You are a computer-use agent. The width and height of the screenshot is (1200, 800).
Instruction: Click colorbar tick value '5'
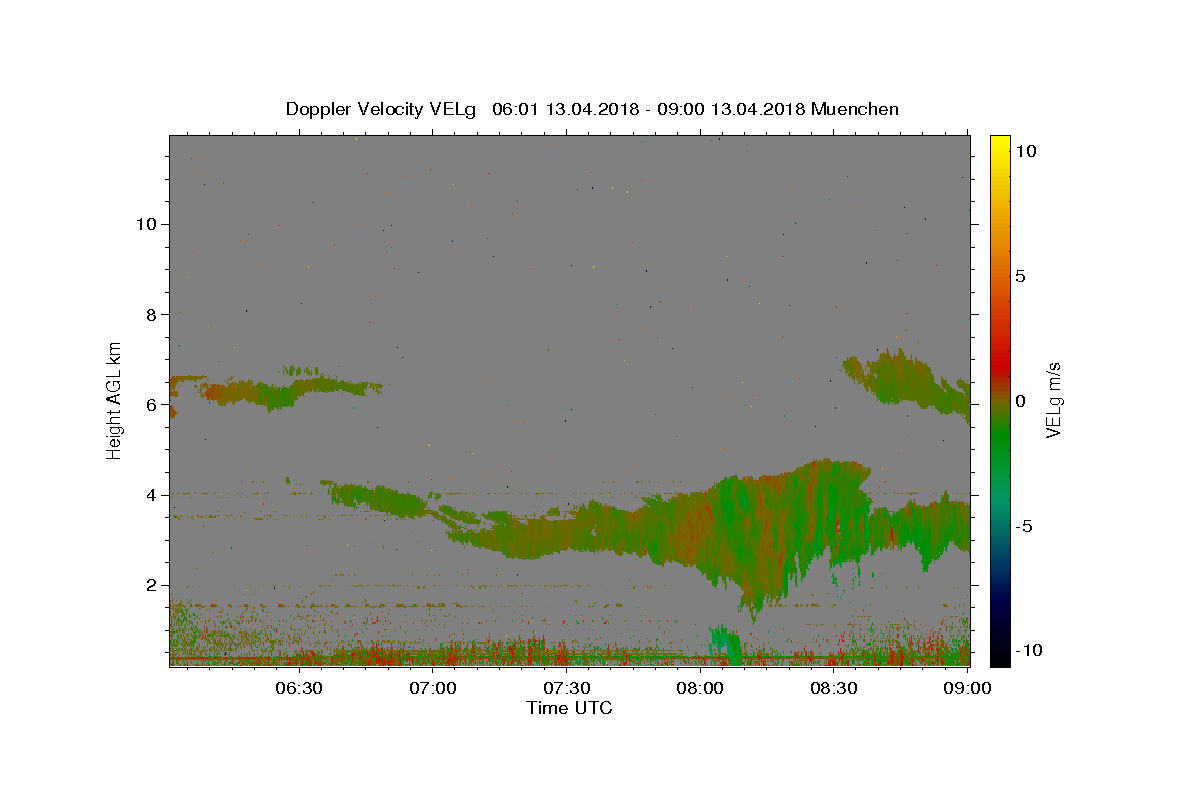[x=1020, y=276]
